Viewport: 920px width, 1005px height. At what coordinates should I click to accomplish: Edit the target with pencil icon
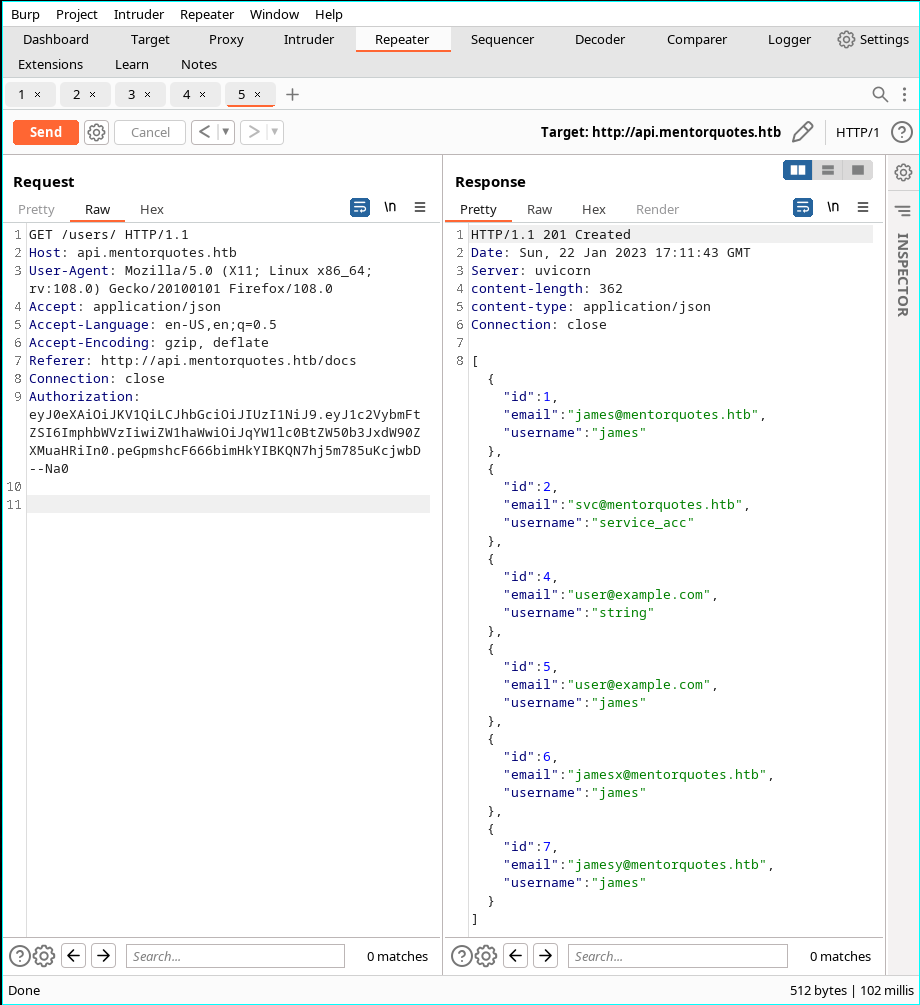(x=802, y=132)
